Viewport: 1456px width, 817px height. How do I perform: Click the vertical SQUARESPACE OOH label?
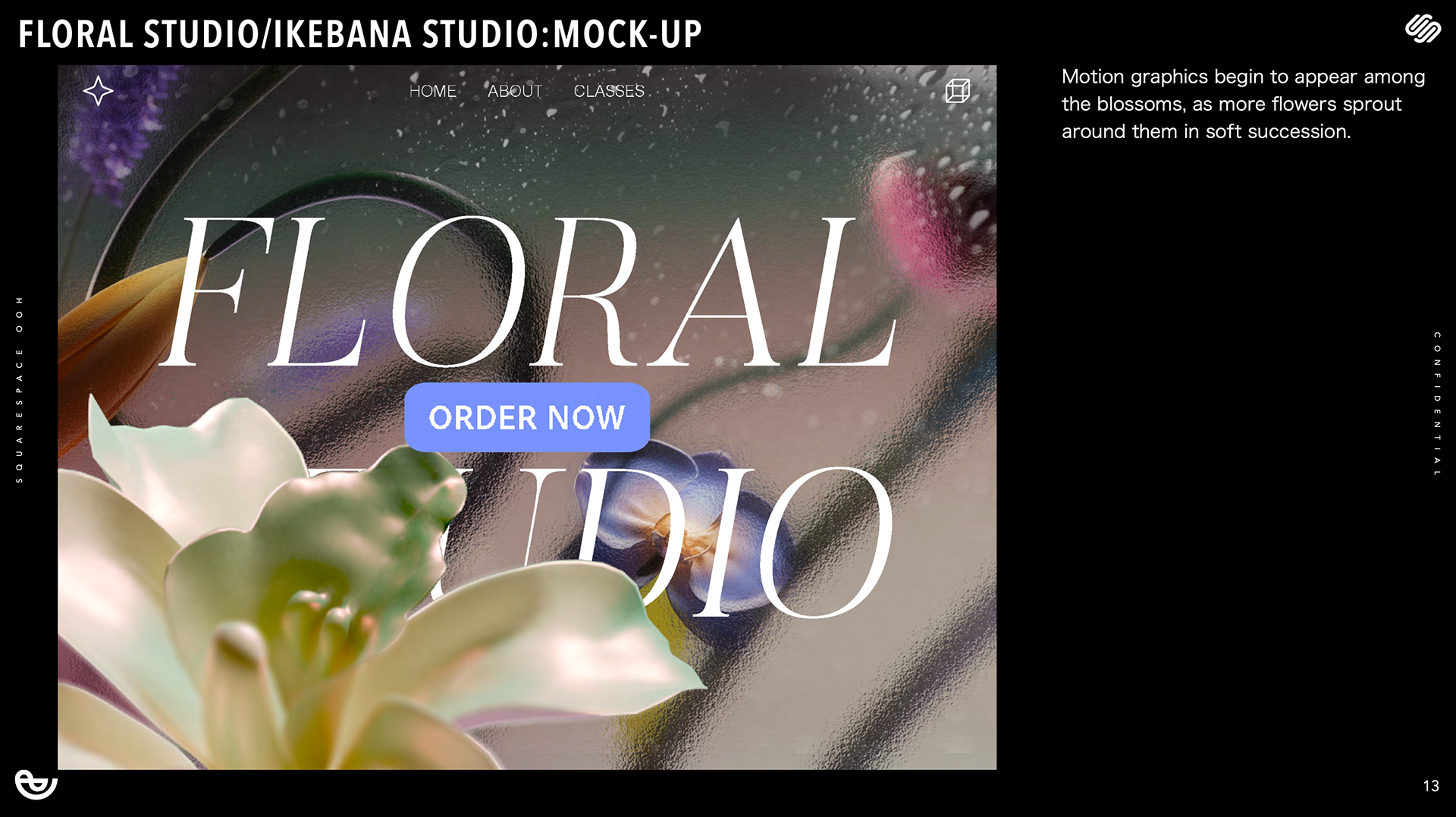pyautogui.click(x=20, y=390)
